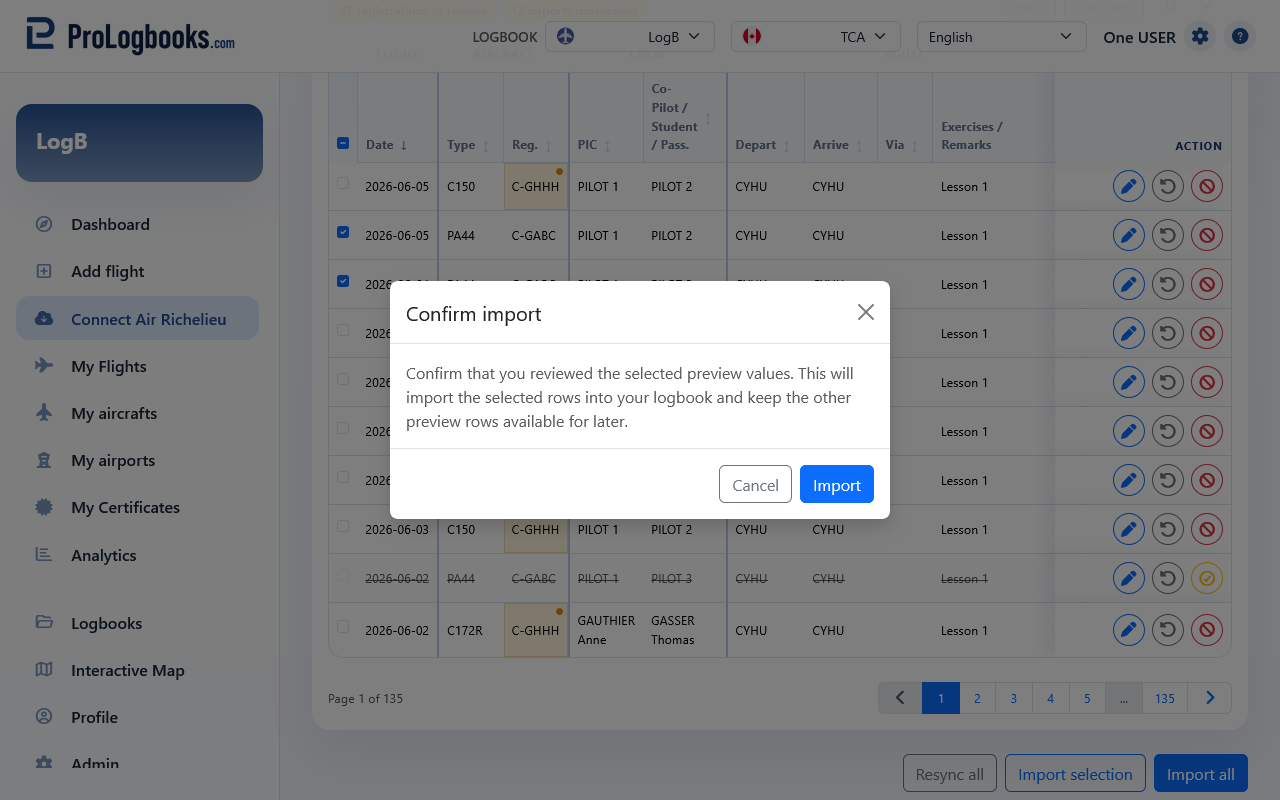Screen dimensions: 1280x800
Task: Go to previous page with left chevron
Action: [x=900, y=698]
